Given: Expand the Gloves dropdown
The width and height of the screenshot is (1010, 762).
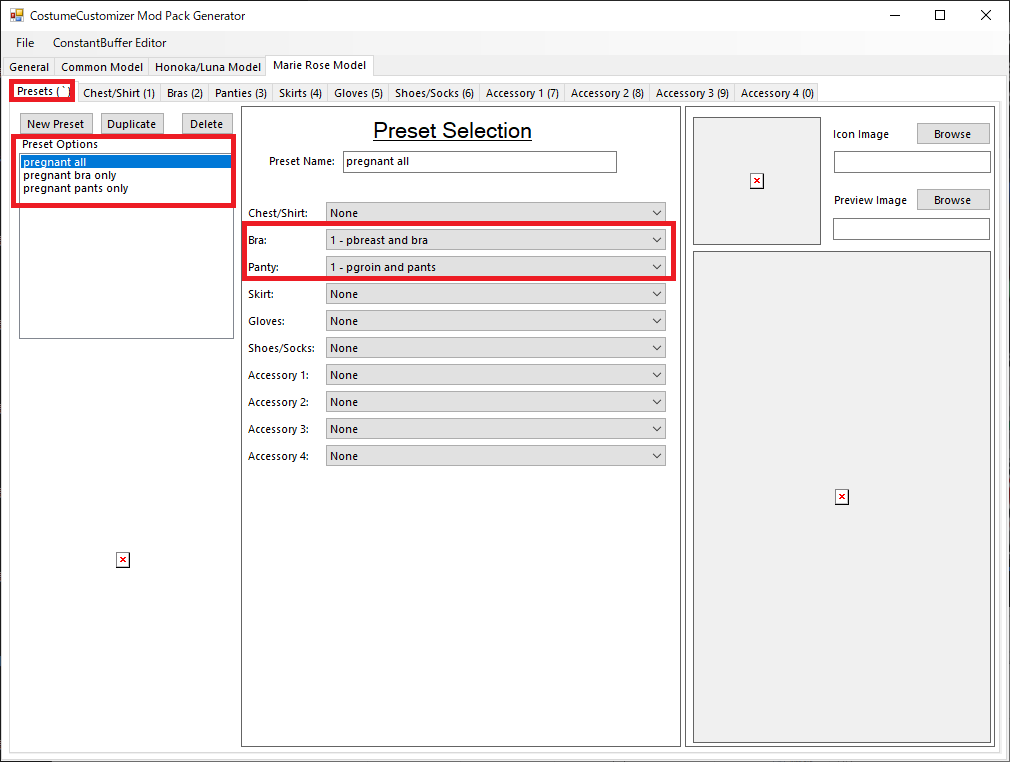Looking at the screenshot, I should tap(495, 321).
